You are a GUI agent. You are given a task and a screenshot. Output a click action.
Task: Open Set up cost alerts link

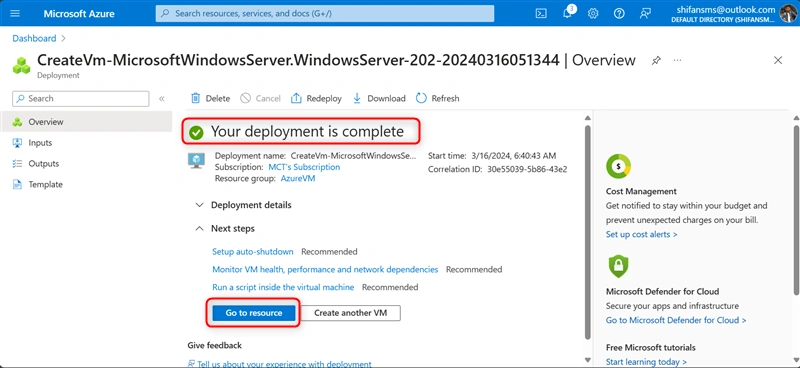point(642,234)
